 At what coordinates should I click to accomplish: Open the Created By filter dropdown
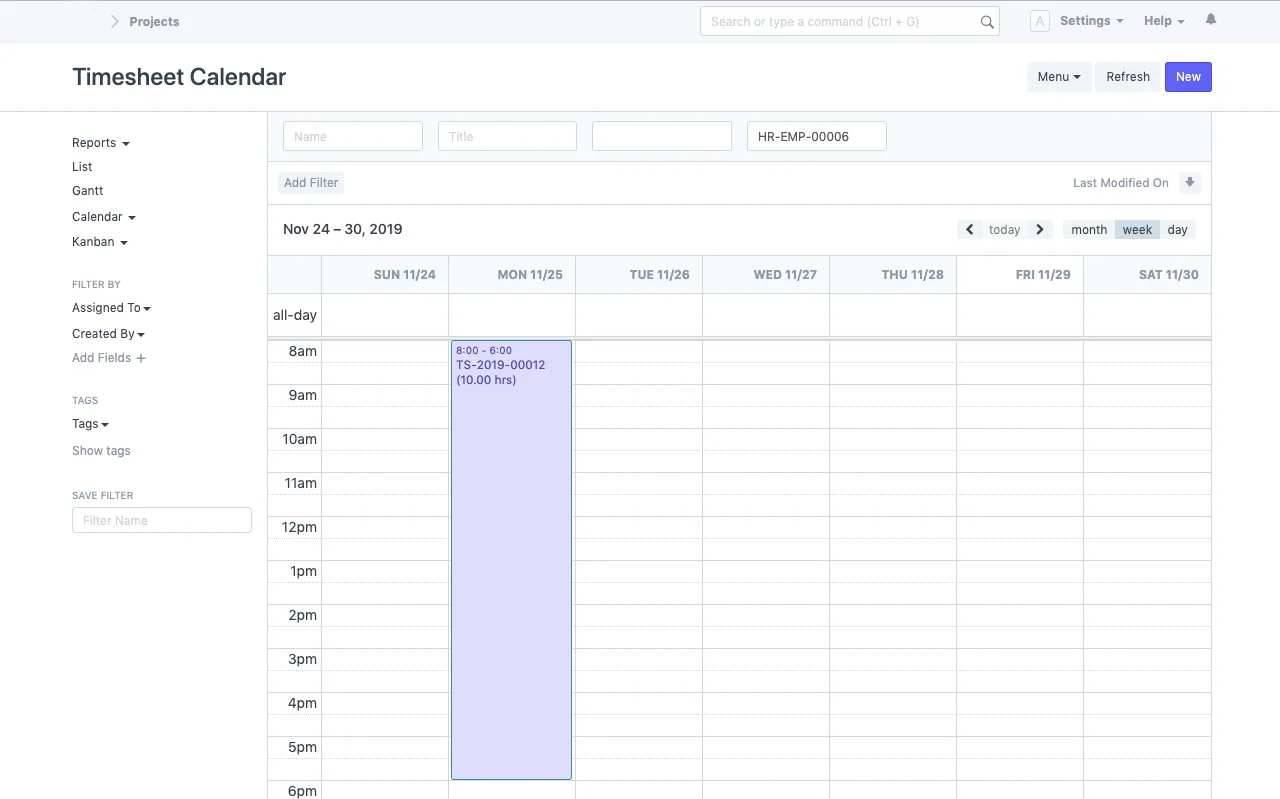tap(108, 333)
